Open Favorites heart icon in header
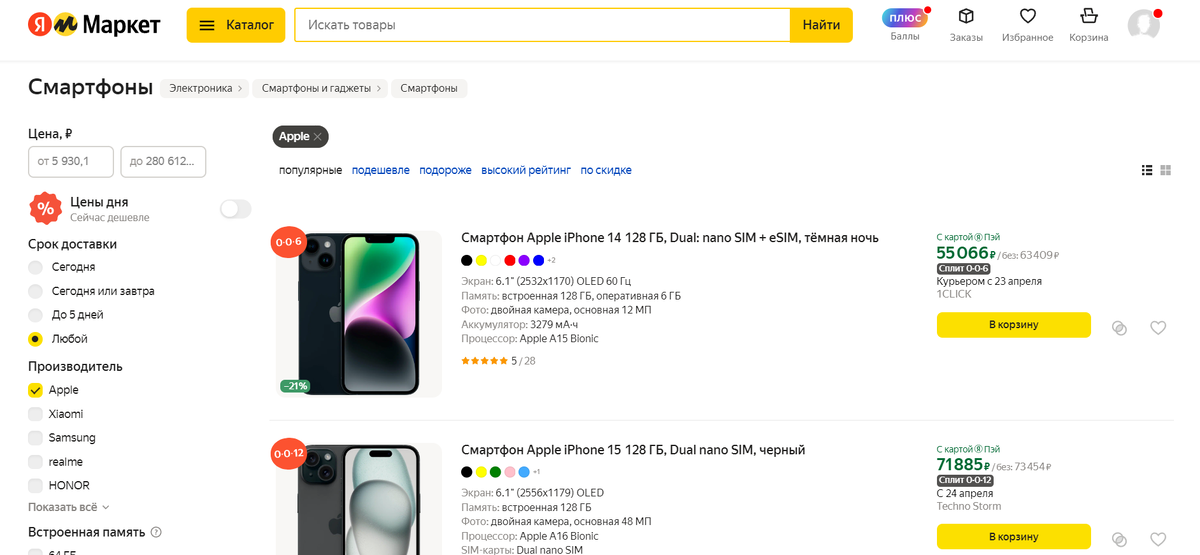The width and height of the screenshot is (1200, 555). [1027, 17]
